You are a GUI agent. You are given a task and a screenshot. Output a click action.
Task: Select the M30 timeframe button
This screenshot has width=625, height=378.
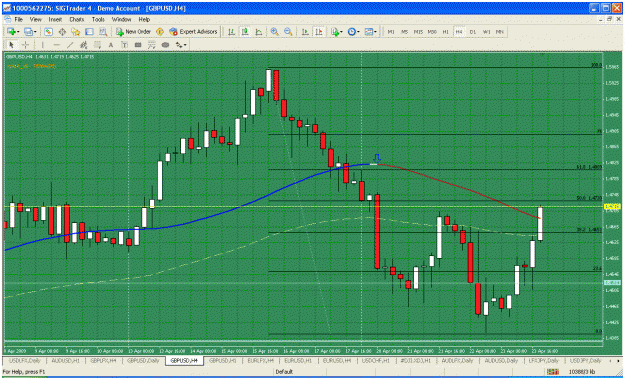432,32
